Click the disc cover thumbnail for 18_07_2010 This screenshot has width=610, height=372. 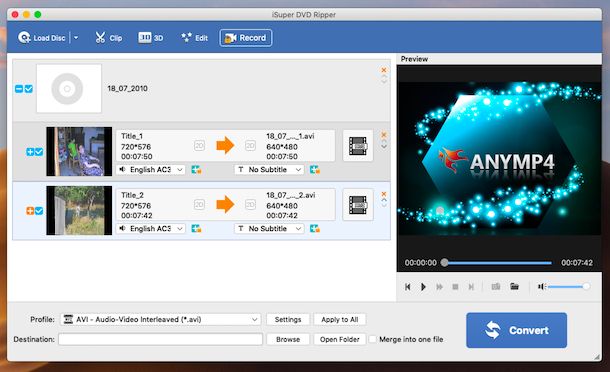coord(69,89)
